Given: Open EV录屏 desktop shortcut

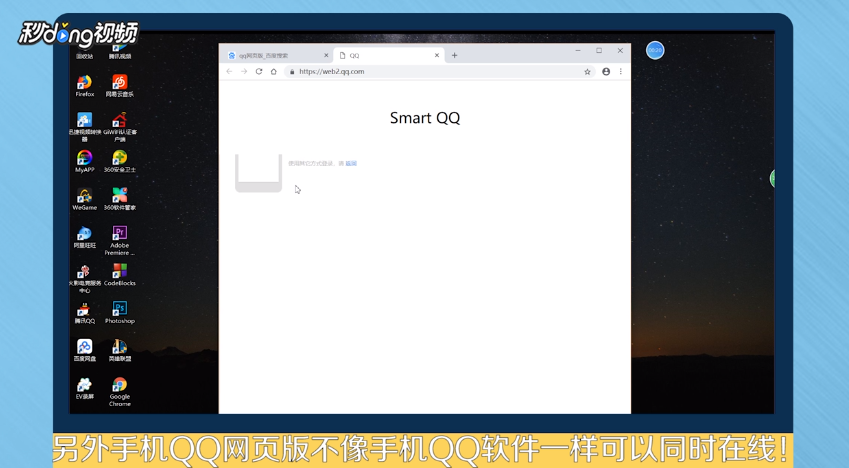Looking at the screenshot, I should (x=84, y=388).
